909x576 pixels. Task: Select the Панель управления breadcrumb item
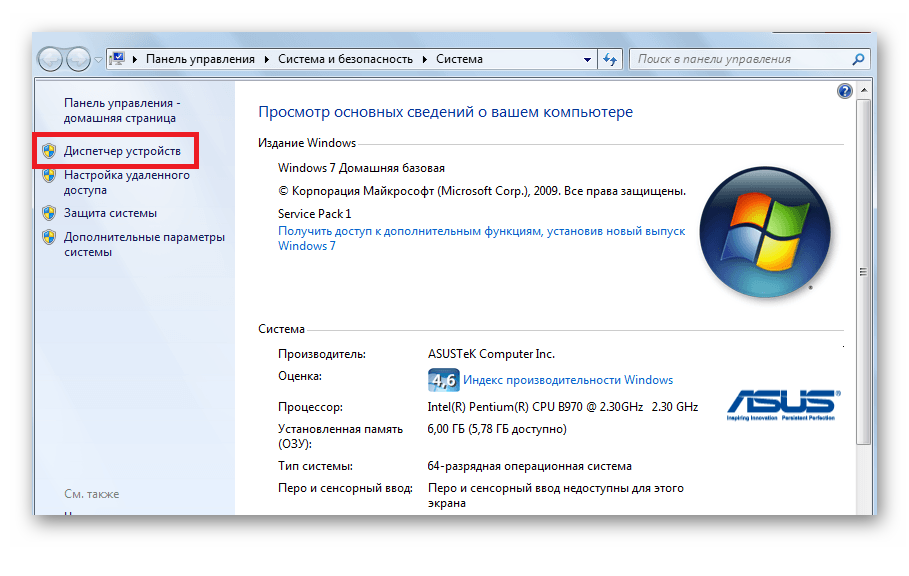pos(200,60)
